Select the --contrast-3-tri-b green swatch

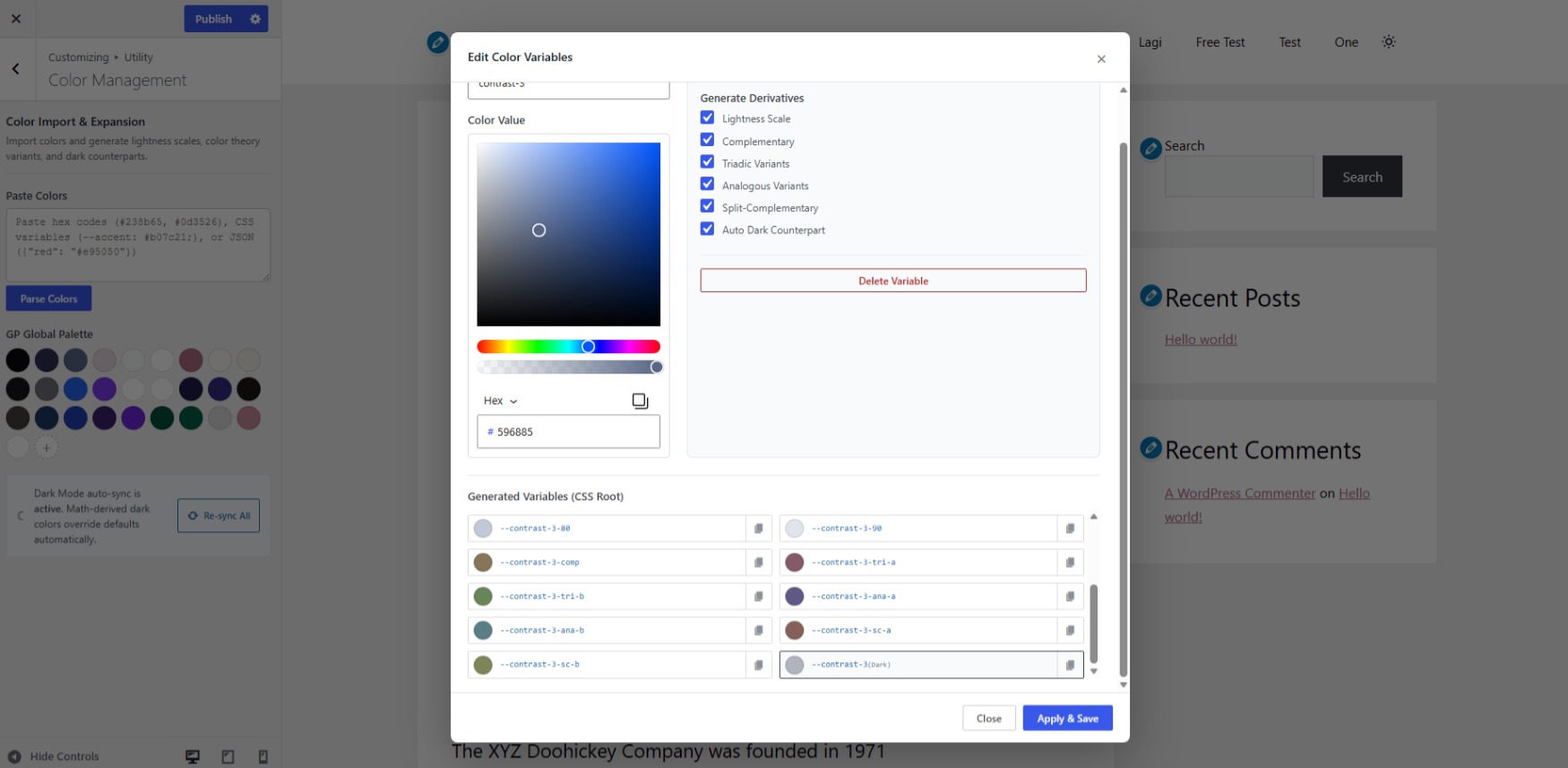point(483,597)
